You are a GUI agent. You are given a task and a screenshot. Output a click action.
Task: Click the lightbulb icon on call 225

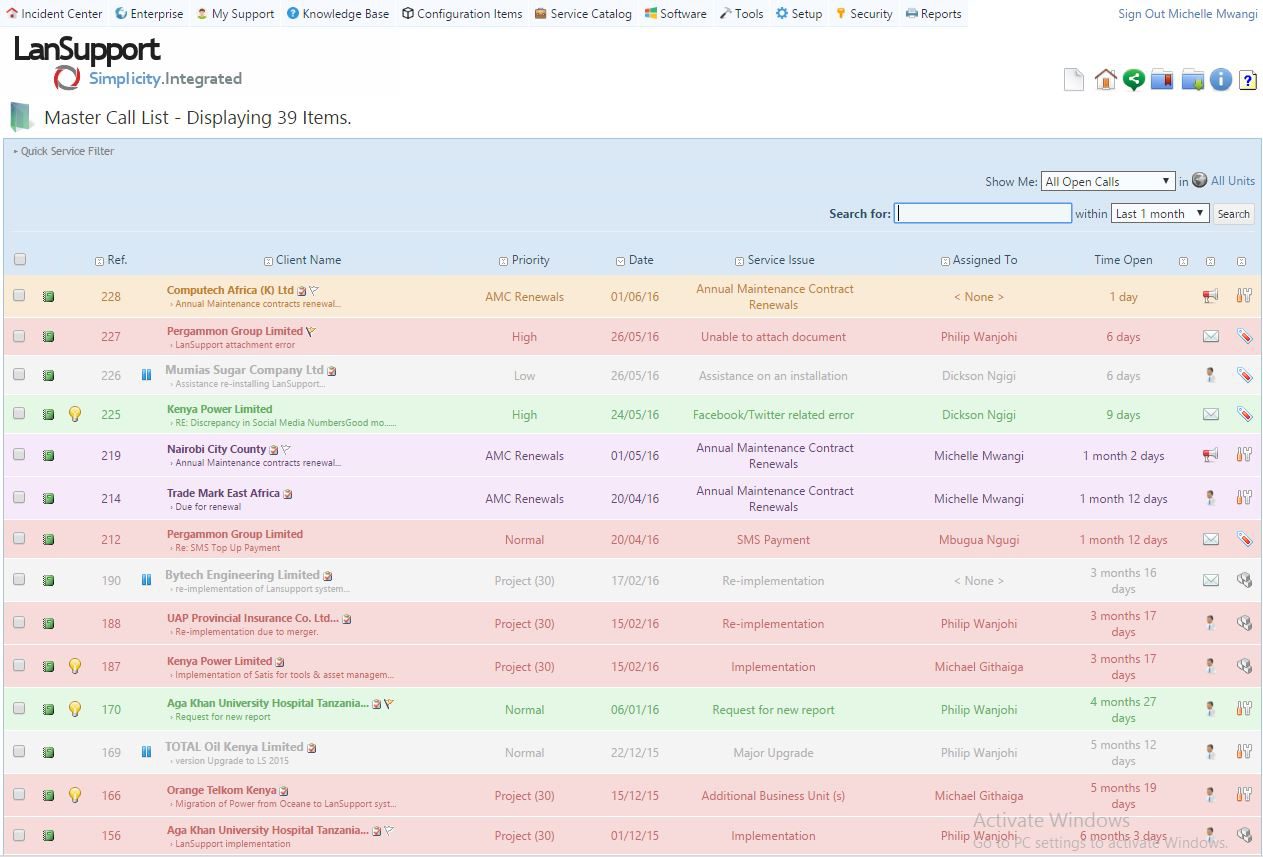74,414
